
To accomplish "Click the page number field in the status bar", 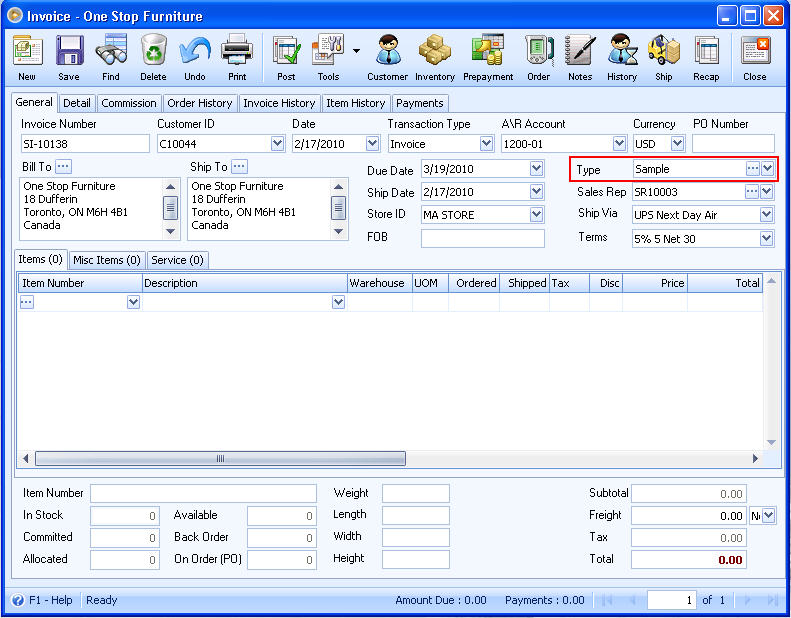I will click(671, 600).
